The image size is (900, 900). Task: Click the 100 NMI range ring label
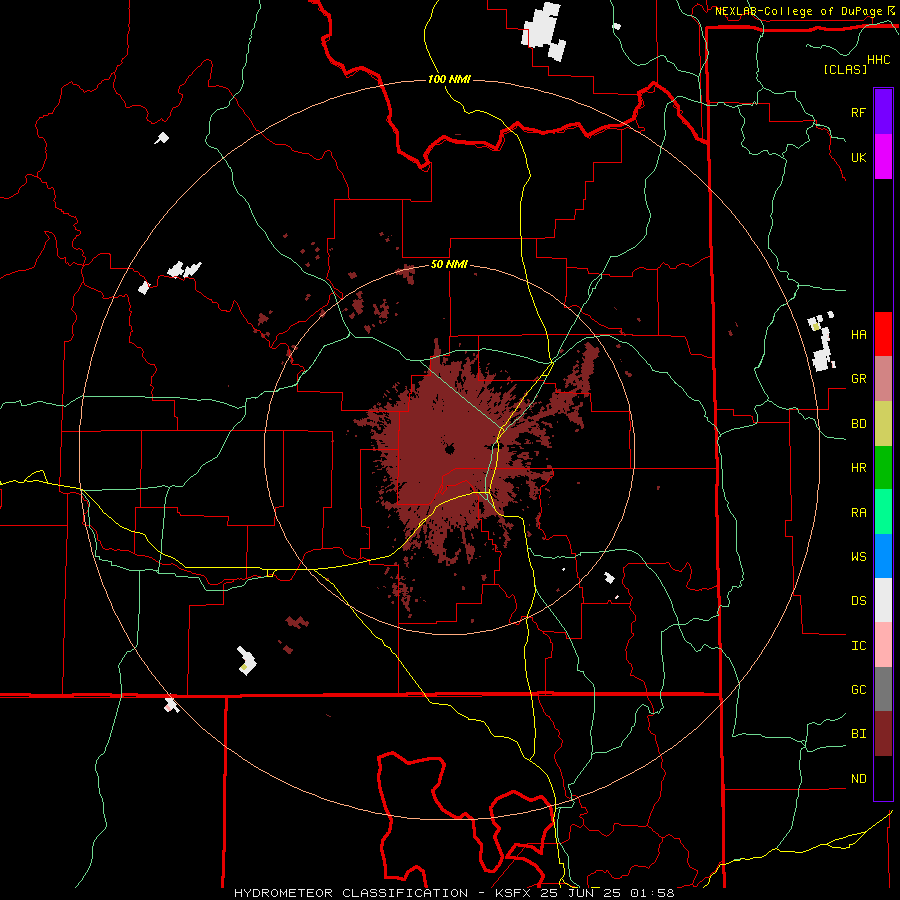[x=449, y=79]
